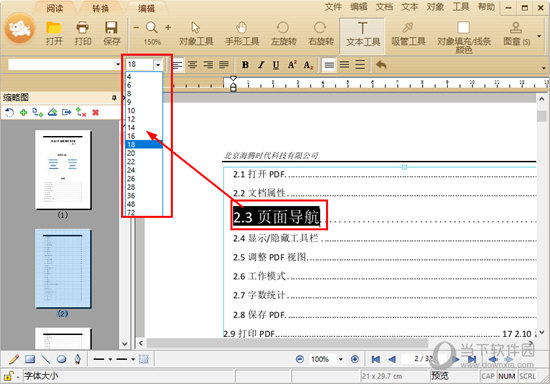550x384 pixels.
Task: Click the Print (打印) icon
Action: pos(82,28)
